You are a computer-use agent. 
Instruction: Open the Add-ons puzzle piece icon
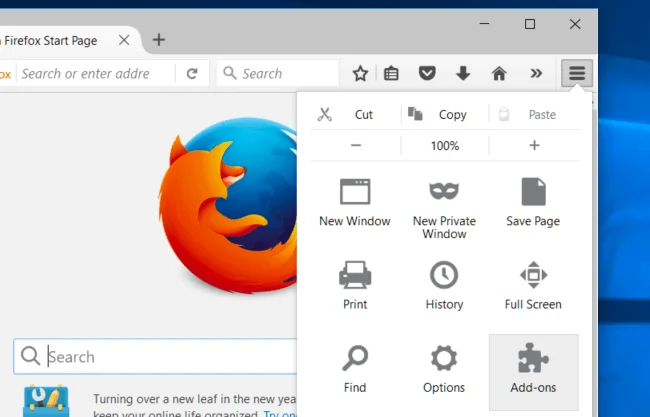(x=533, y=359)
